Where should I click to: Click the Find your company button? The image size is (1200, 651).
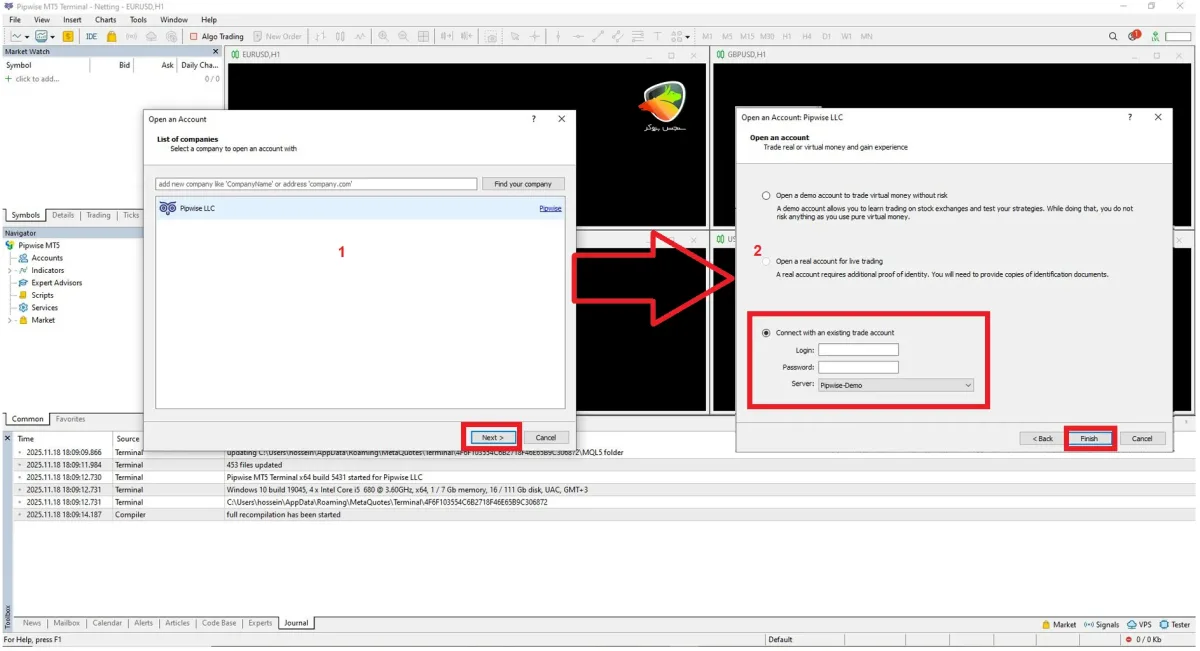point(523,184)
